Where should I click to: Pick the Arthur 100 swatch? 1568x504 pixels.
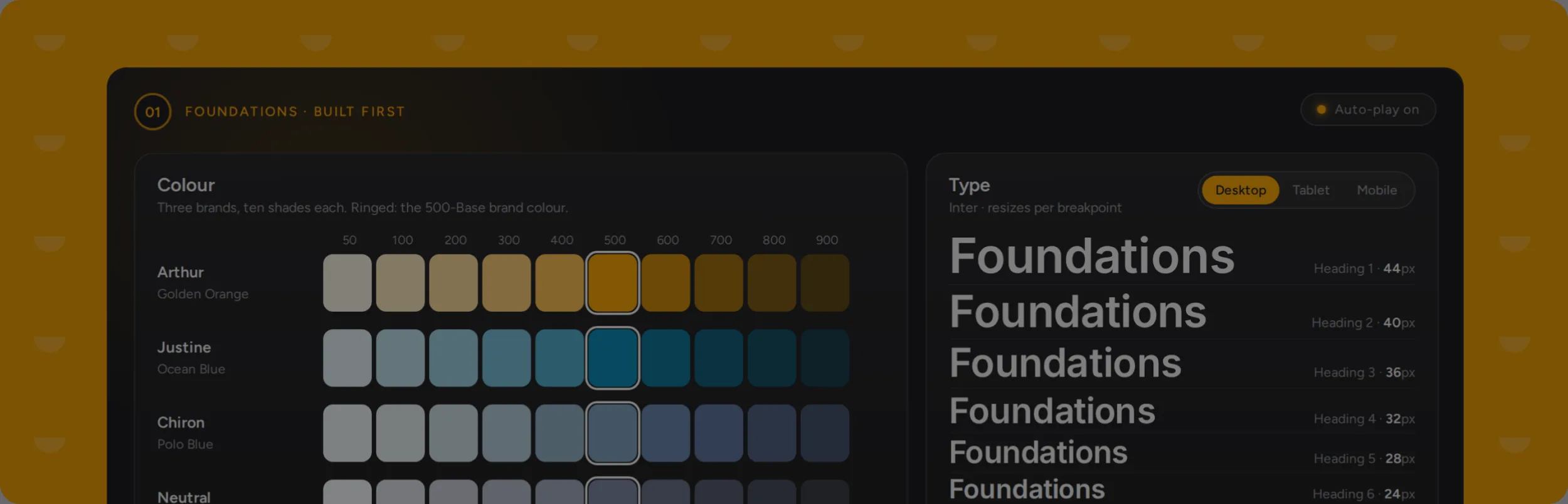coord(400,283)
